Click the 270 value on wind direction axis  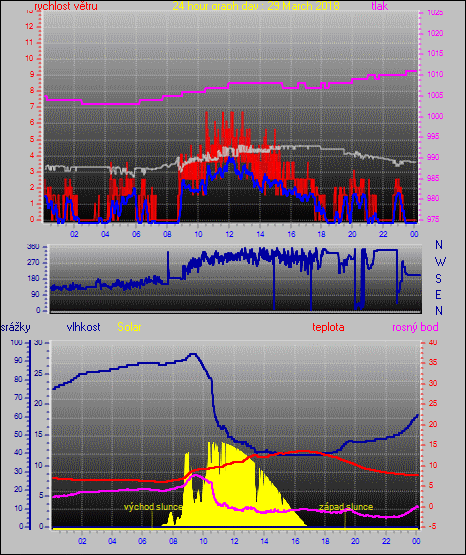[33, 263]
